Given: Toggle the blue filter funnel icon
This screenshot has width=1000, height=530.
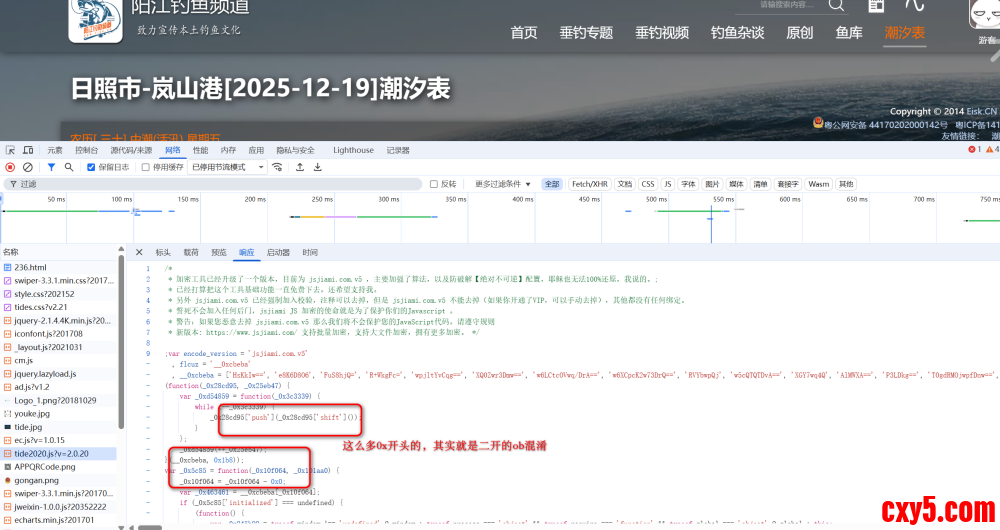Looking at the screenshot, I should click(51, 167).
